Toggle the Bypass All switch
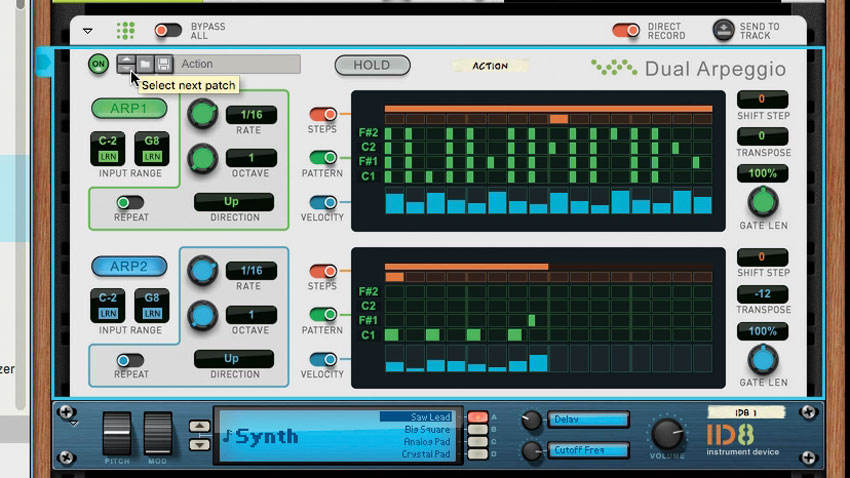Screen dimensions: 850x478 tap(168, 30)
